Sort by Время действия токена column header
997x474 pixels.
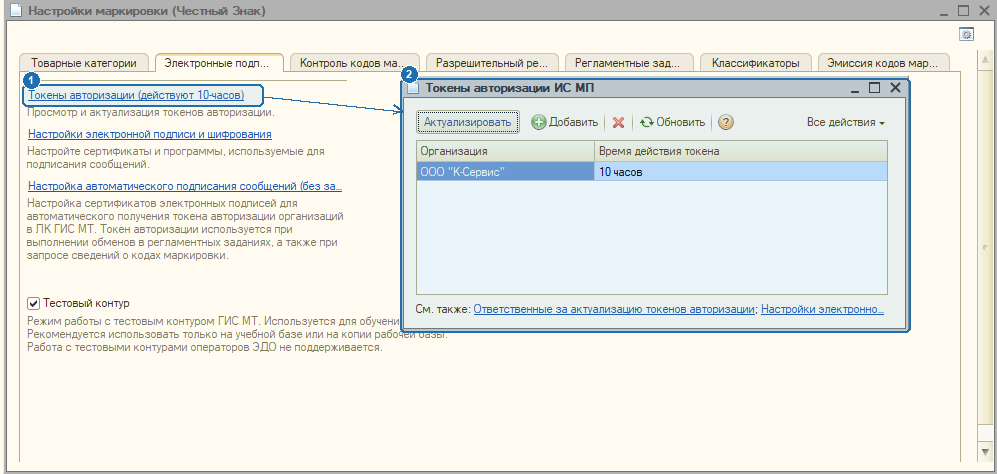click(x=741, y=151)
